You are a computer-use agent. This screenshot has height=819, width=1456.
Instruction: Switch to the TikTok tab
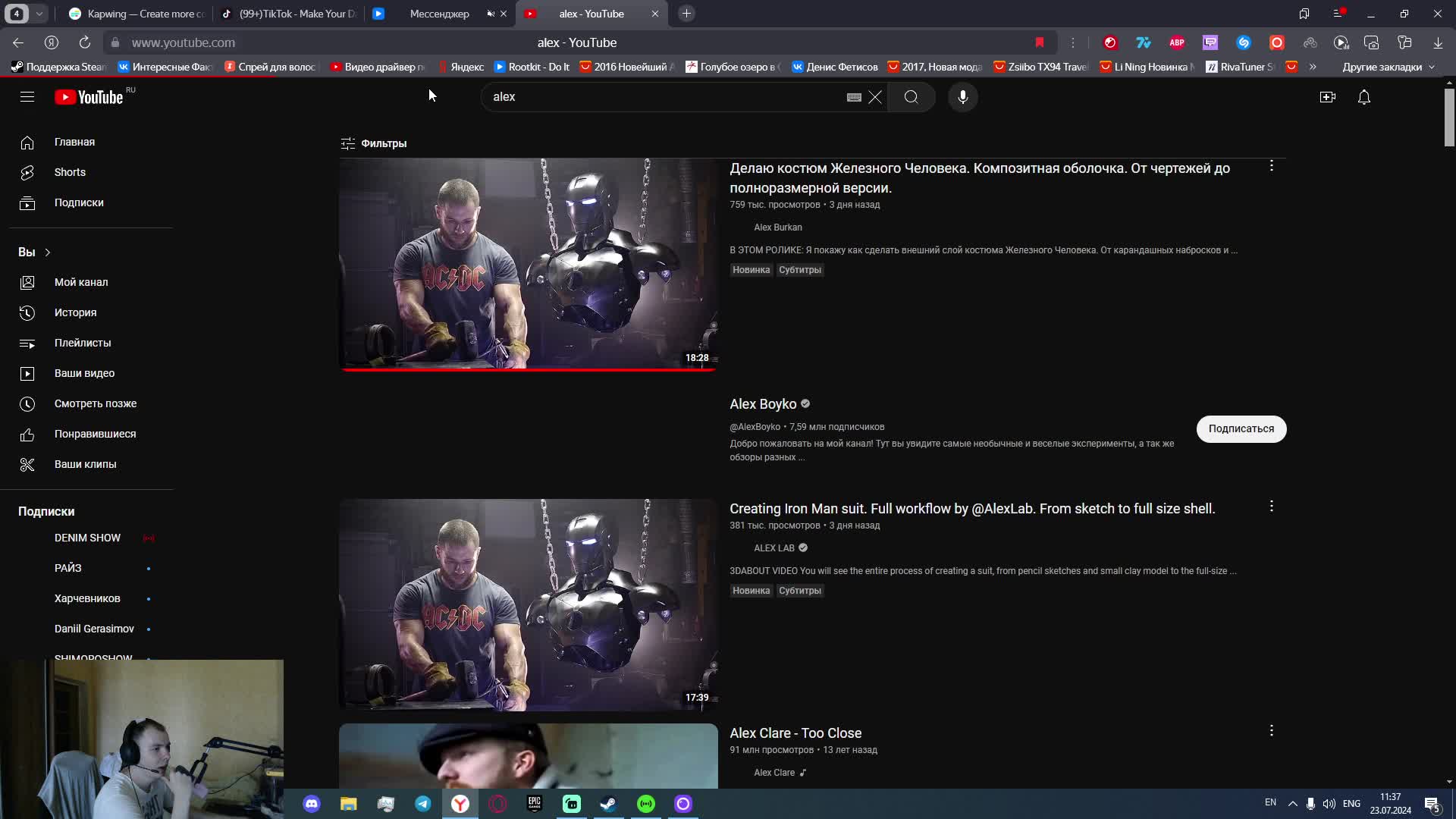click(x=288, y=14)
